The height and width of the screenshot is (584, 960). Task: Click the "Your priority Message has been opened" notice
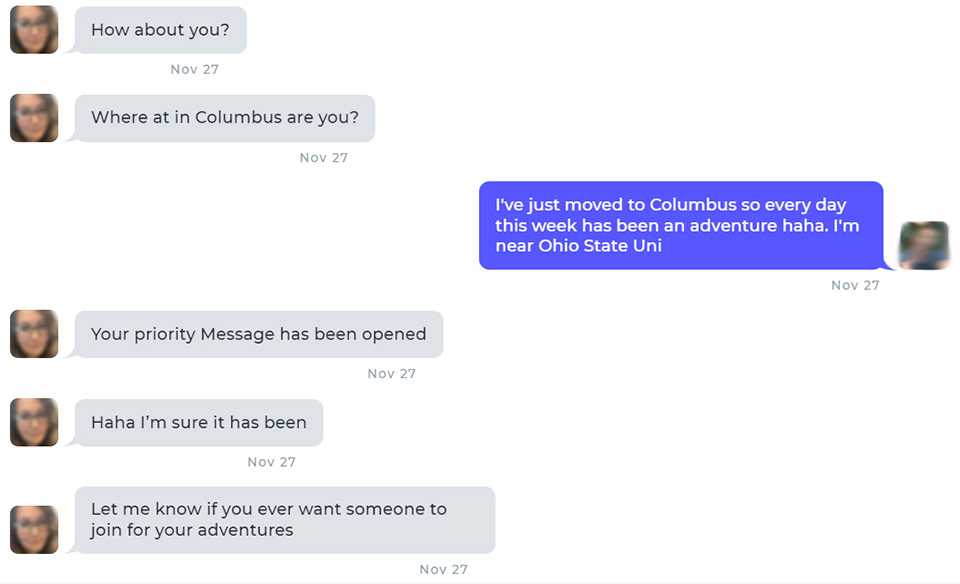(258, 333)
